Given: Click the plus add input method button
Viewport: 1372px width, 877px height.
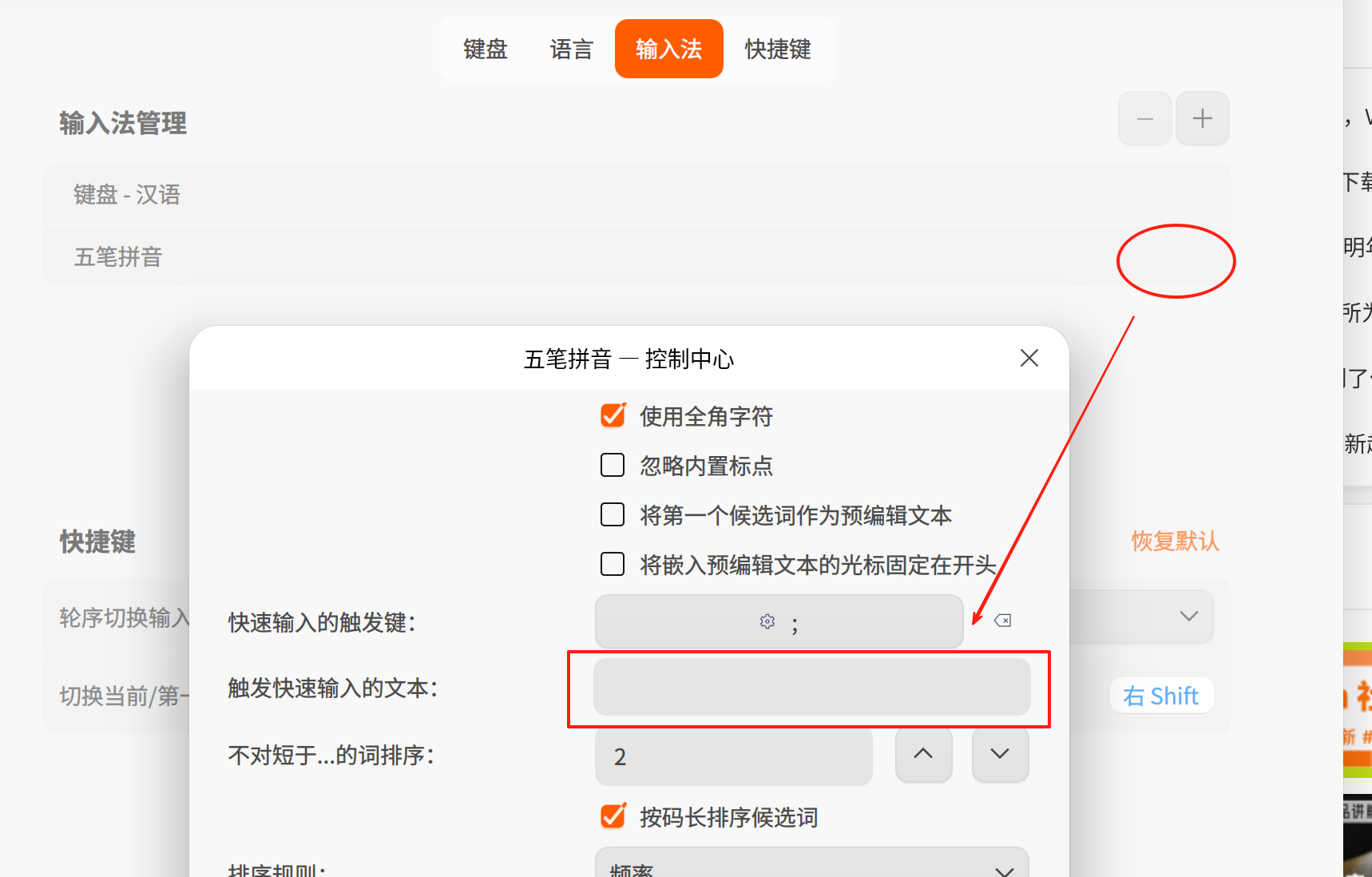Looking at the screenshot, I should 1202,118.
